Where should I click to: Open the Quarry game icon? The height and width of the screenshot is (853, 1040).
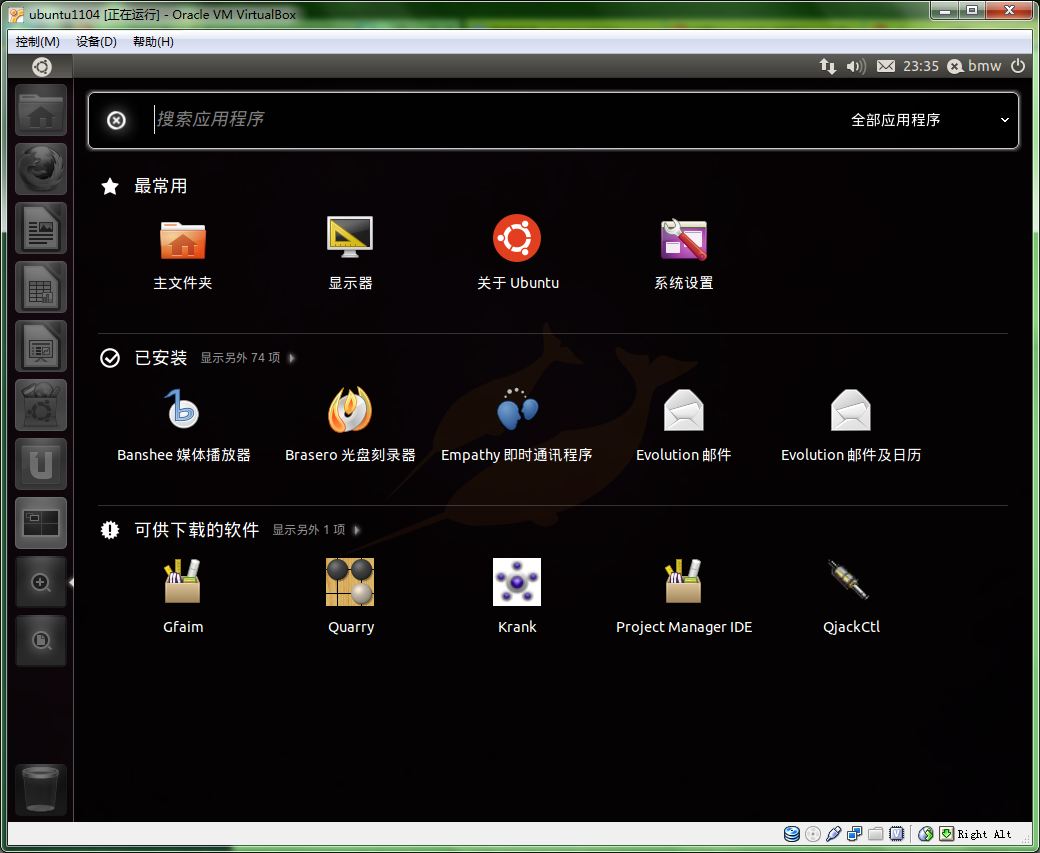click(350, 583)
